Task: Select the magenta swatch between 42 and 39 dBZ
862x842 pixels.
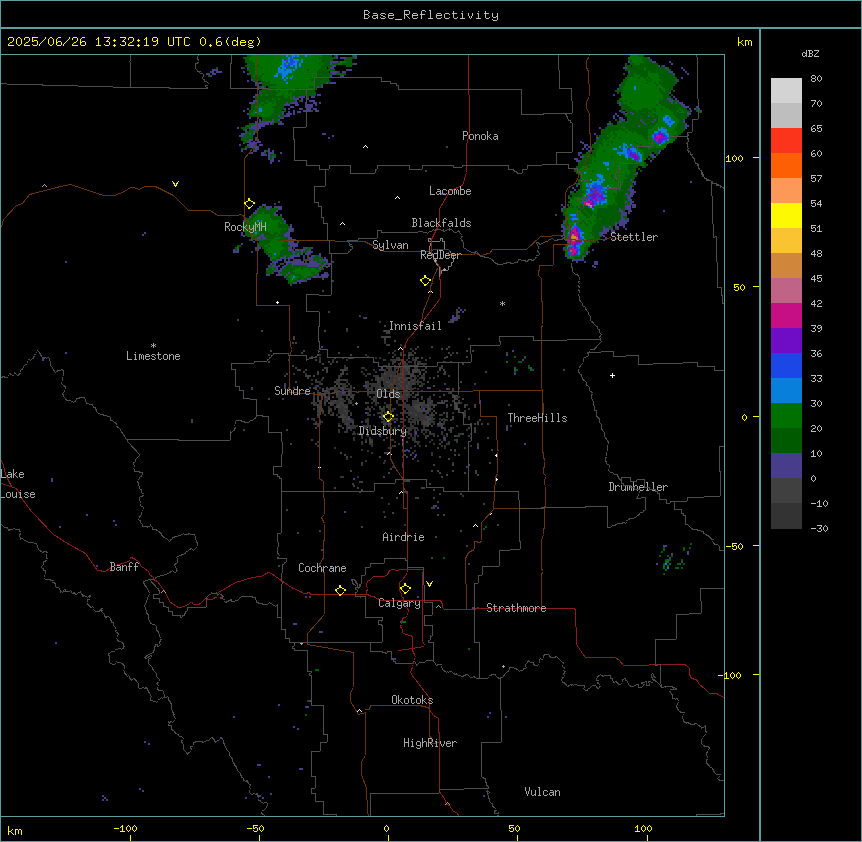Action: (786, 315)
